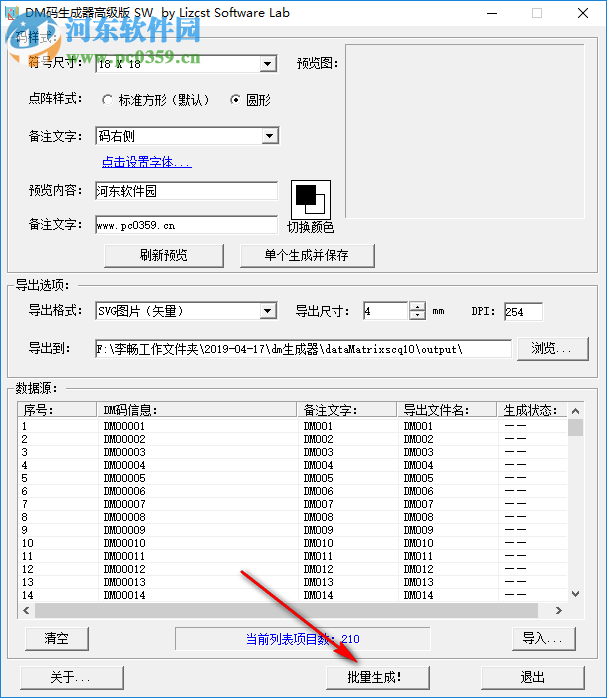
Task: Click the horizontal scrollbar thumb below the list
Action: pos(286,610)
